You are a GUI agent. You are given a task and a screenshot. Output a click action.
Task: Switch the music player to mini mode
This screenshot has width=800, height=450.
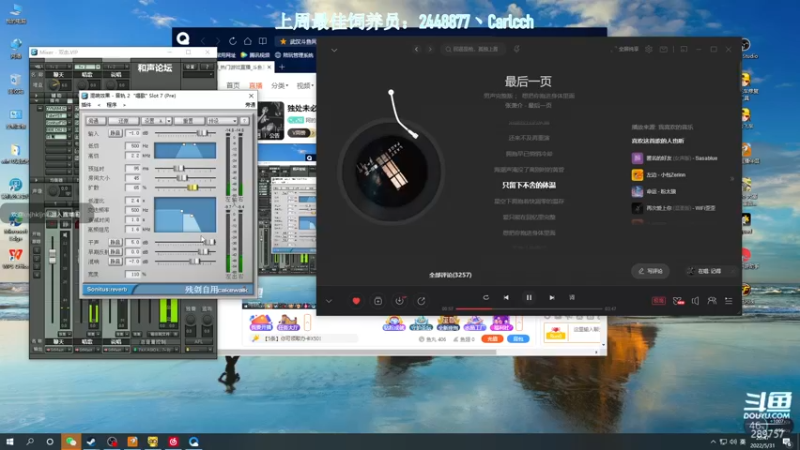(x=684, y=49)
